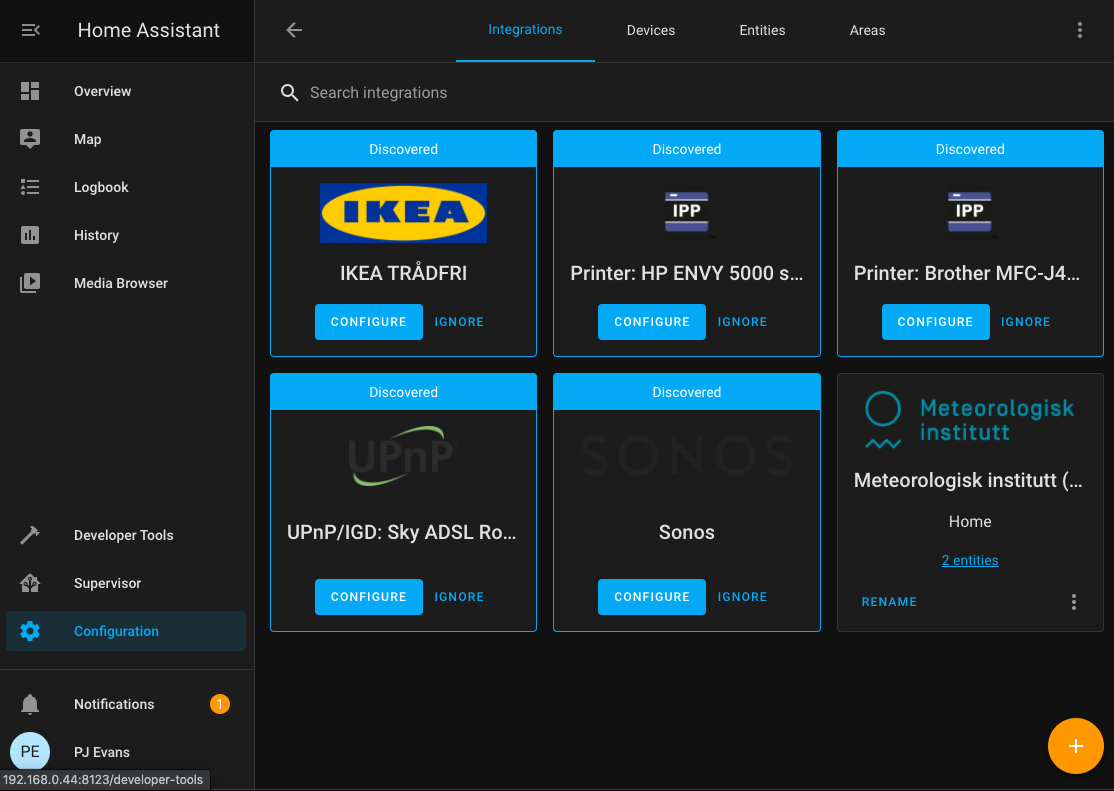Screen dimensions: 1114x791
Task: Click the Meteorologisk institutt logo
Action: pyautogui.click(x=969, y=420)
